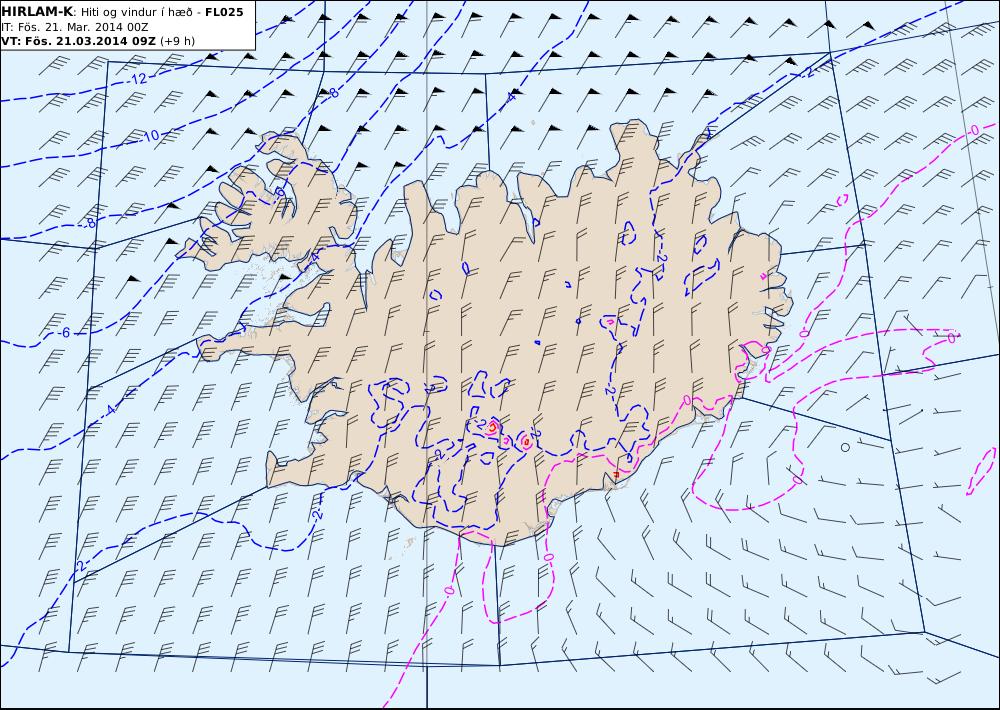Image resolution: width=1000 pixels, height=710 pixels.
Task: Click the -10 isotherm label
Action: click(150, 136)
